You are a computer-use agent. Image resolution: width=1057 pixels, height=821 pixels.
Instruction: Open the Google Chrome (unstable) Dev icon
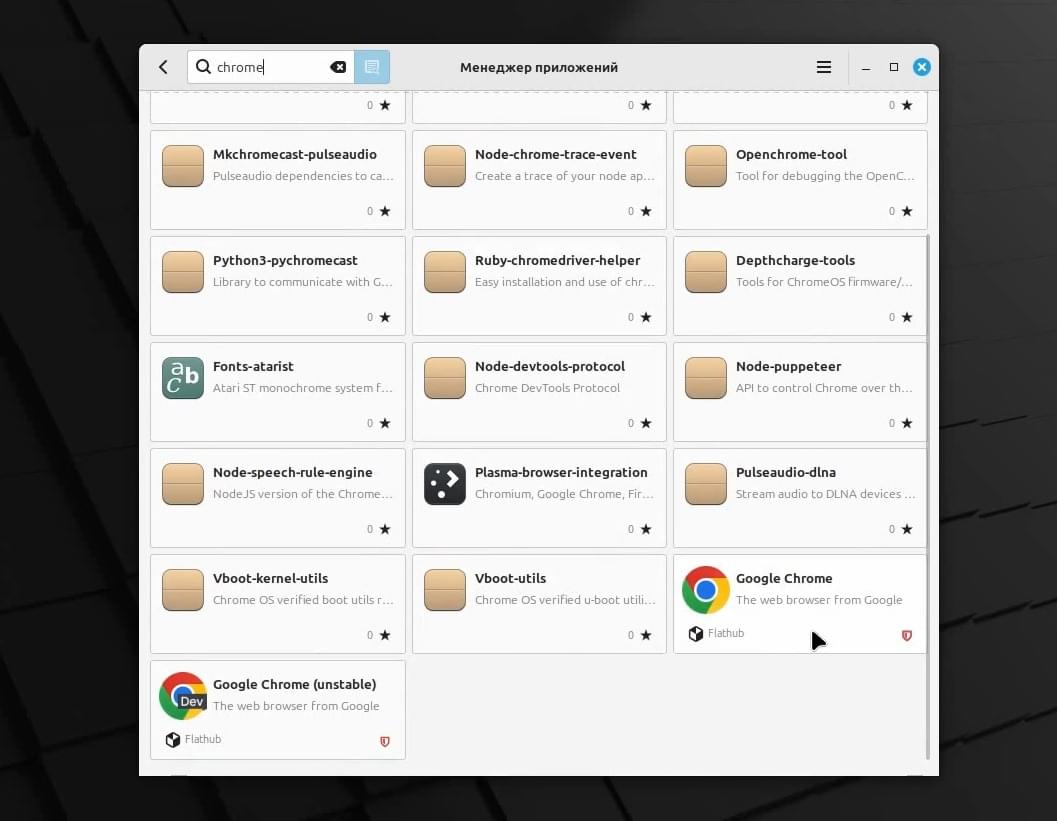183,696
